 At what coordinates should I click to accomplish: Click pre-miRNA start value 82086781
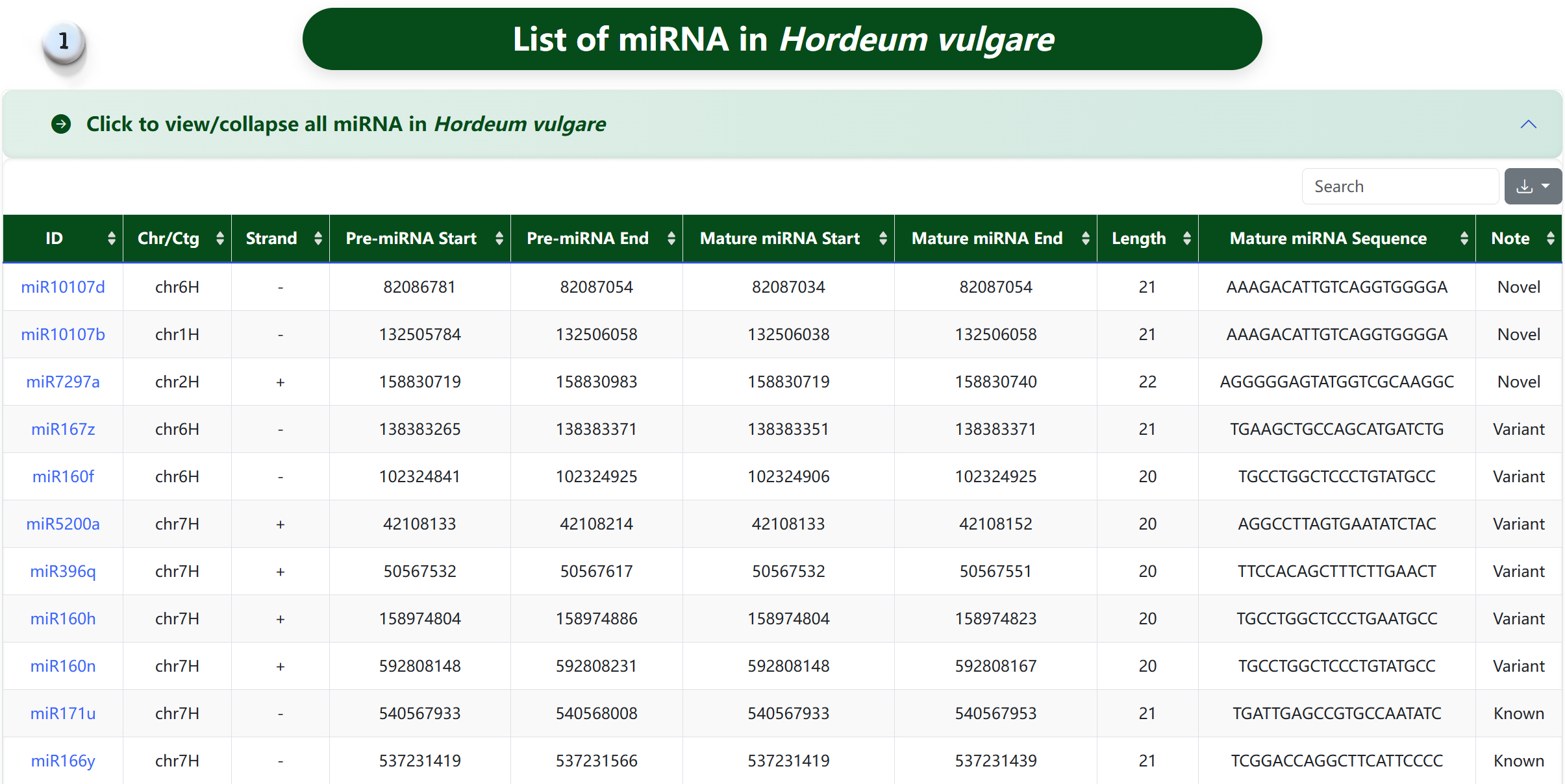tap(419, 287)
